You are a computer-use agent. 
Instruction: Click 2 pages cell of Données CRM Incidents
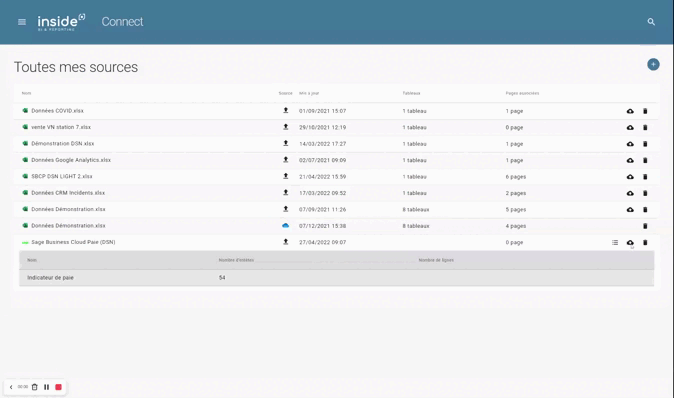[x=516, y=193]
